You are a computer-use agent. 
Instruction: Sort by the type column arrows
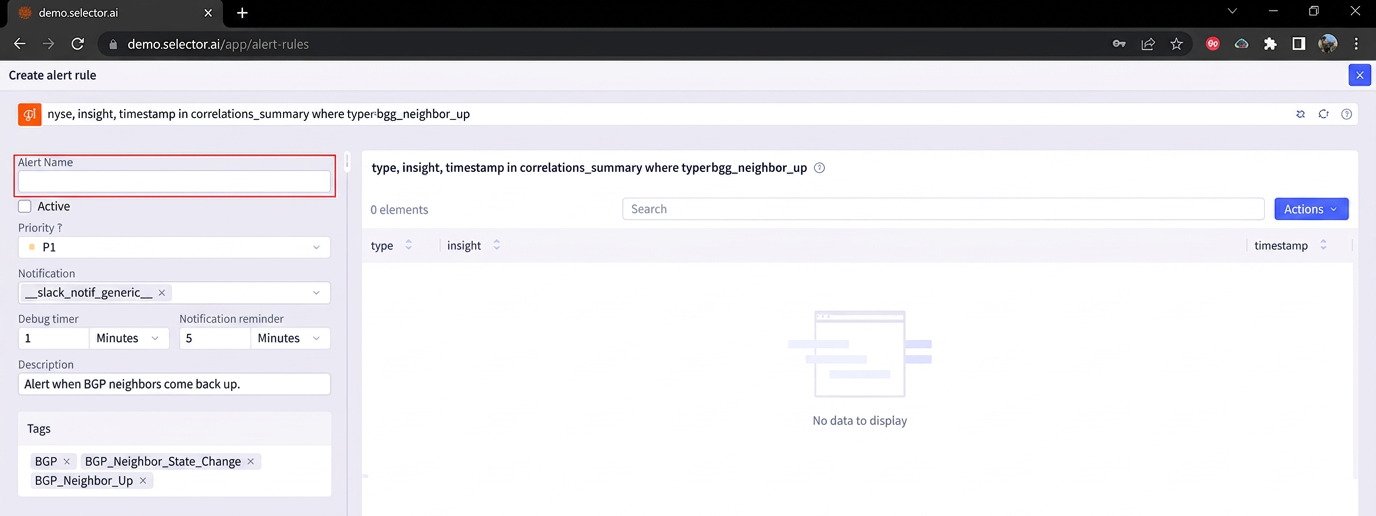(x=408, y=245)
